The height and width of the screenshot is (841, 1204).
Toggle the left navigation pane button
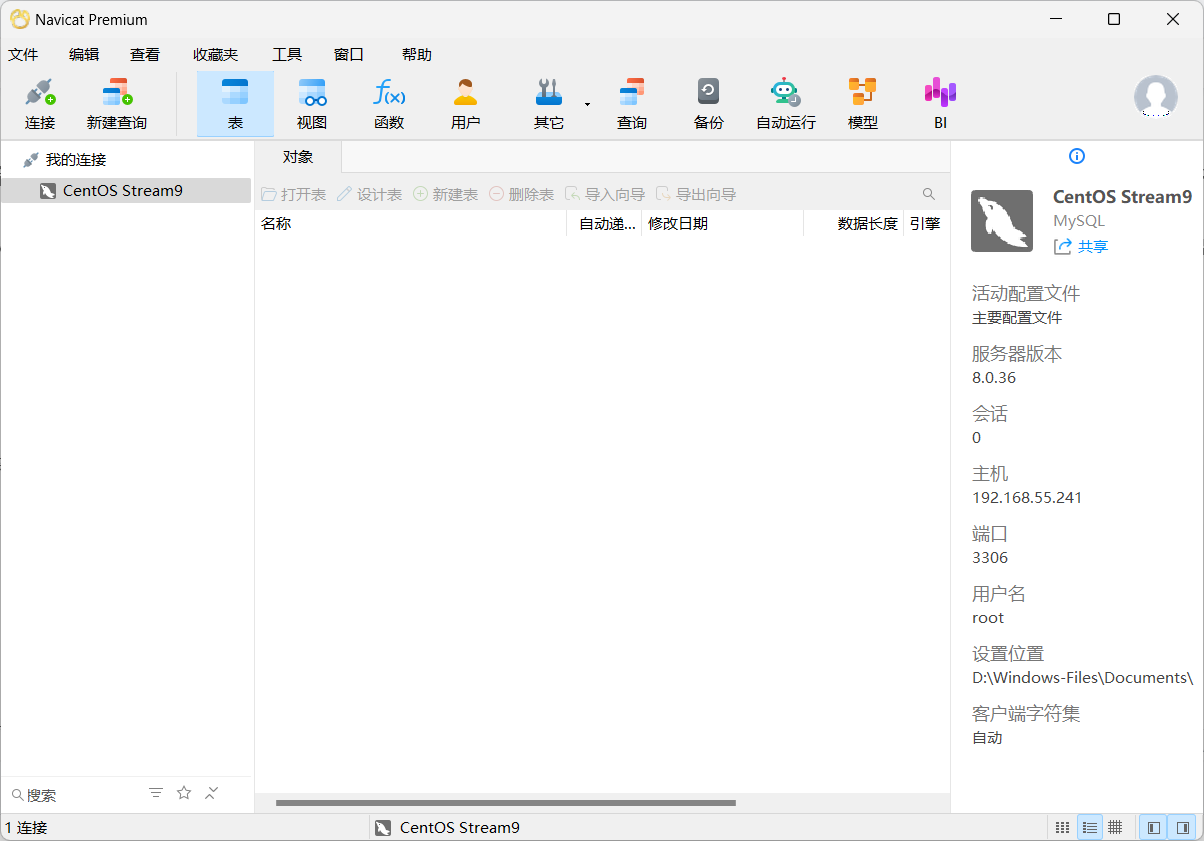(1154, 828)
